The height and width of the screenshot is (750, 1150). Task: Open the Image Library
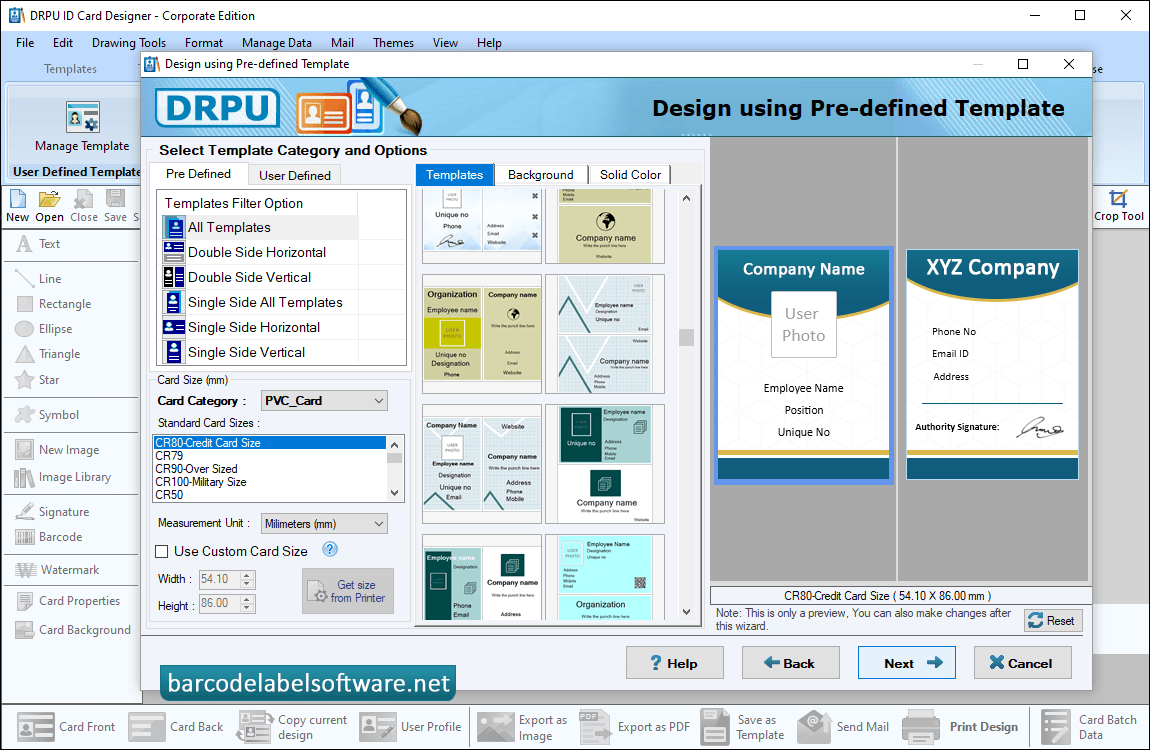tap(63, 477)
